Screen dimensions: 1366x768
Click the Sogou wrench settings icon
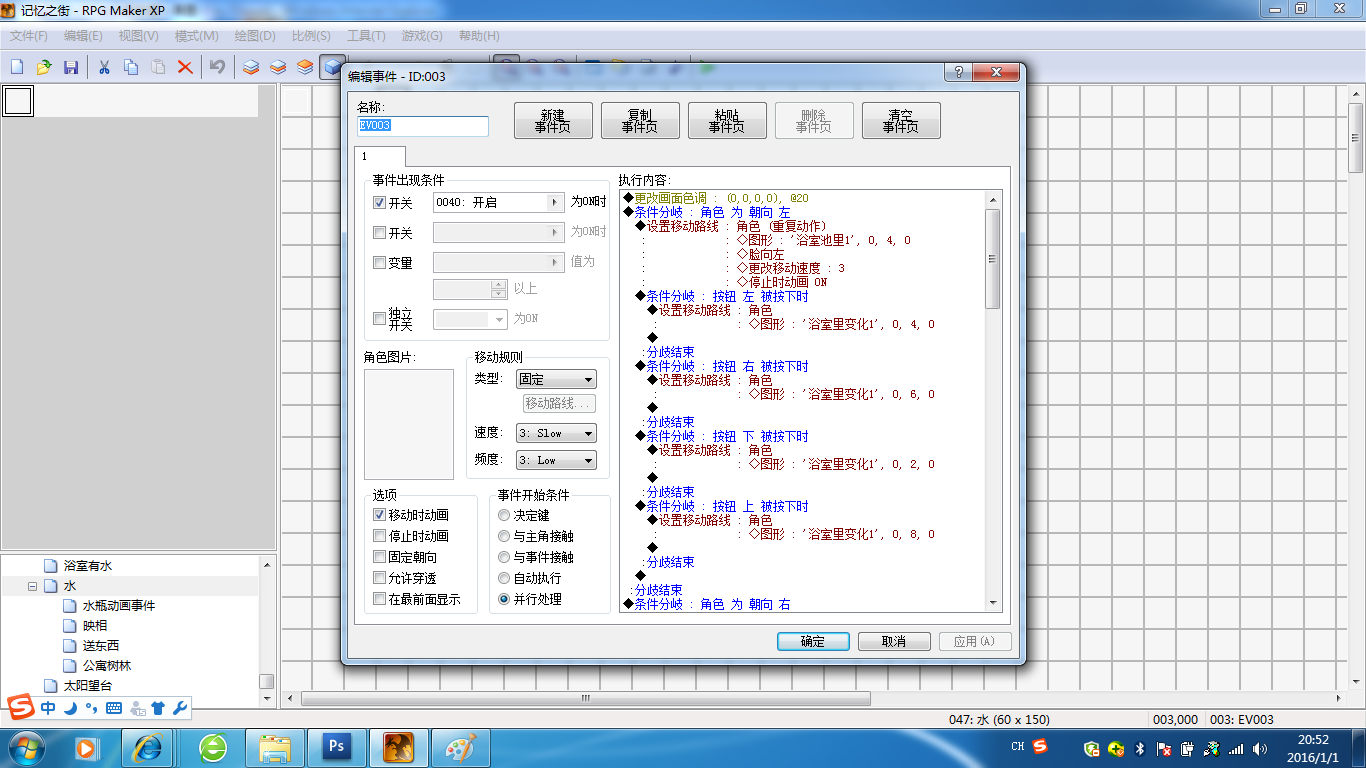(x=180, y=708)
